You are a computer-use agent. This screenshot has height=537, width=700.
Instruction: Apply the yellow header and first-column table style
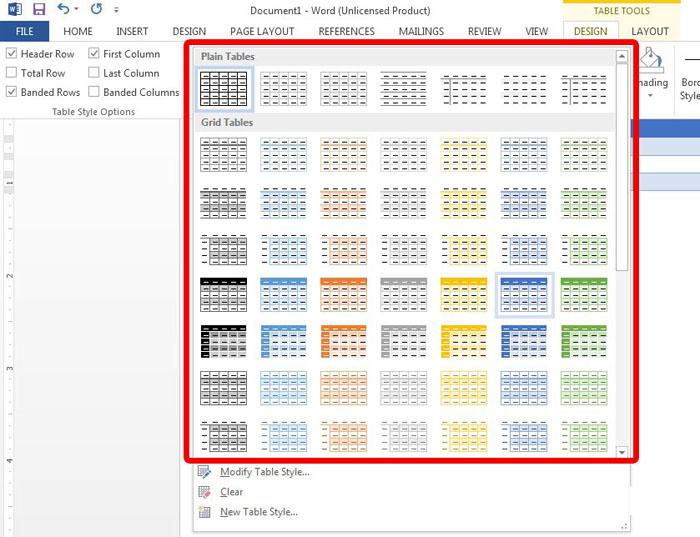[464, 341]
